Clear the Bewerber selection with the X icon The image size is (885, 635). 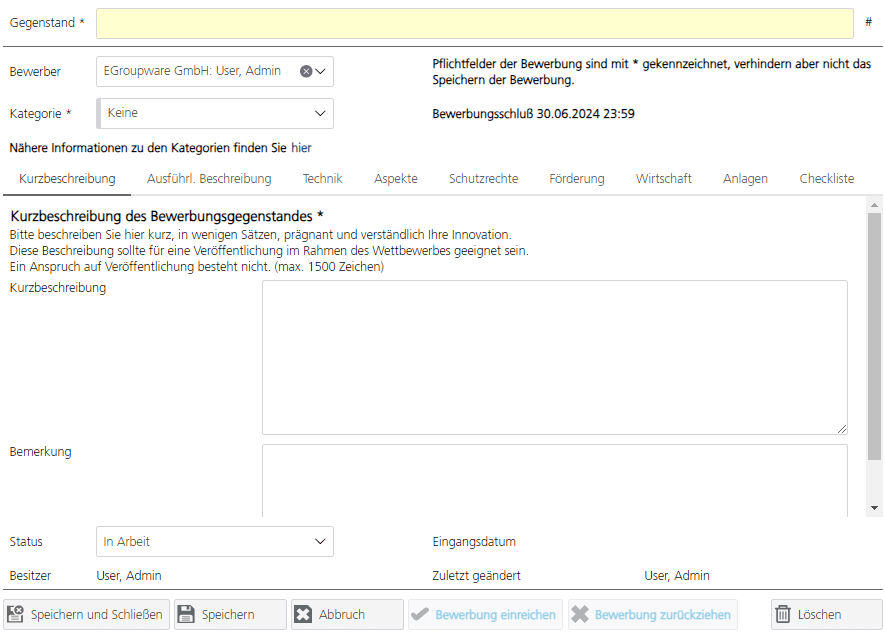[307, 71]
